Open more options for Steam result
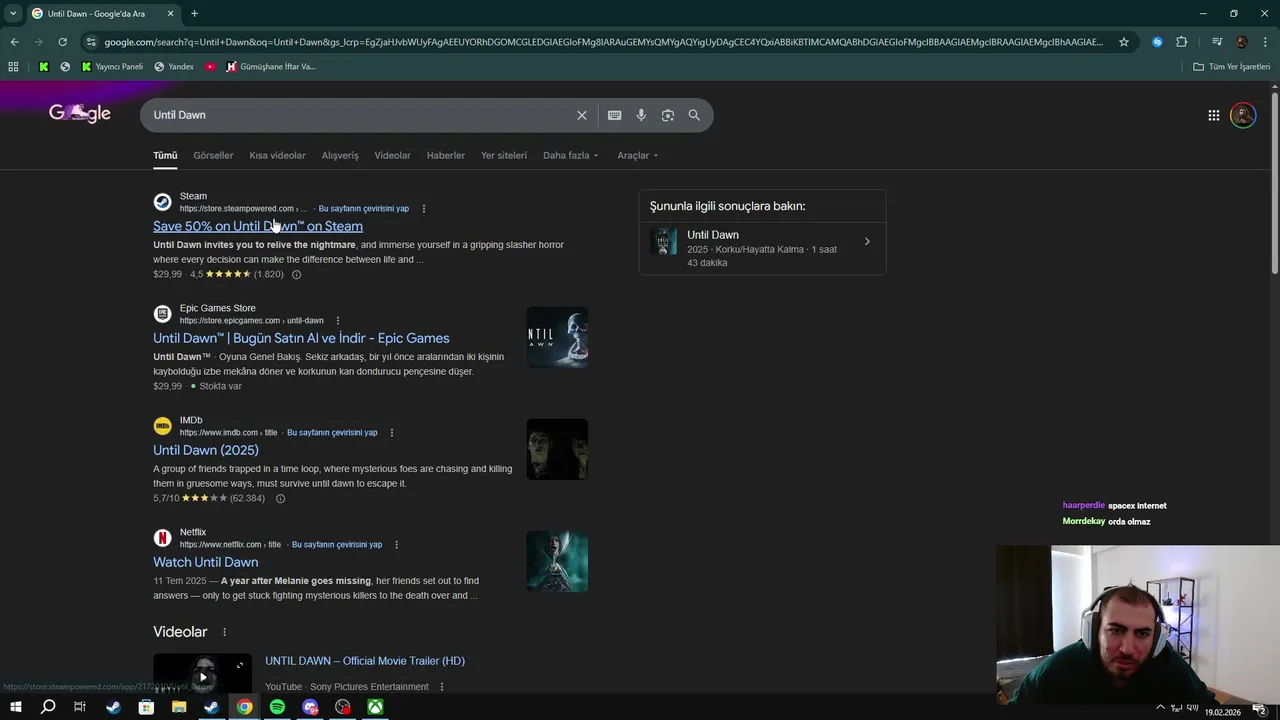 pyautogui.click(x=424, y=209)
